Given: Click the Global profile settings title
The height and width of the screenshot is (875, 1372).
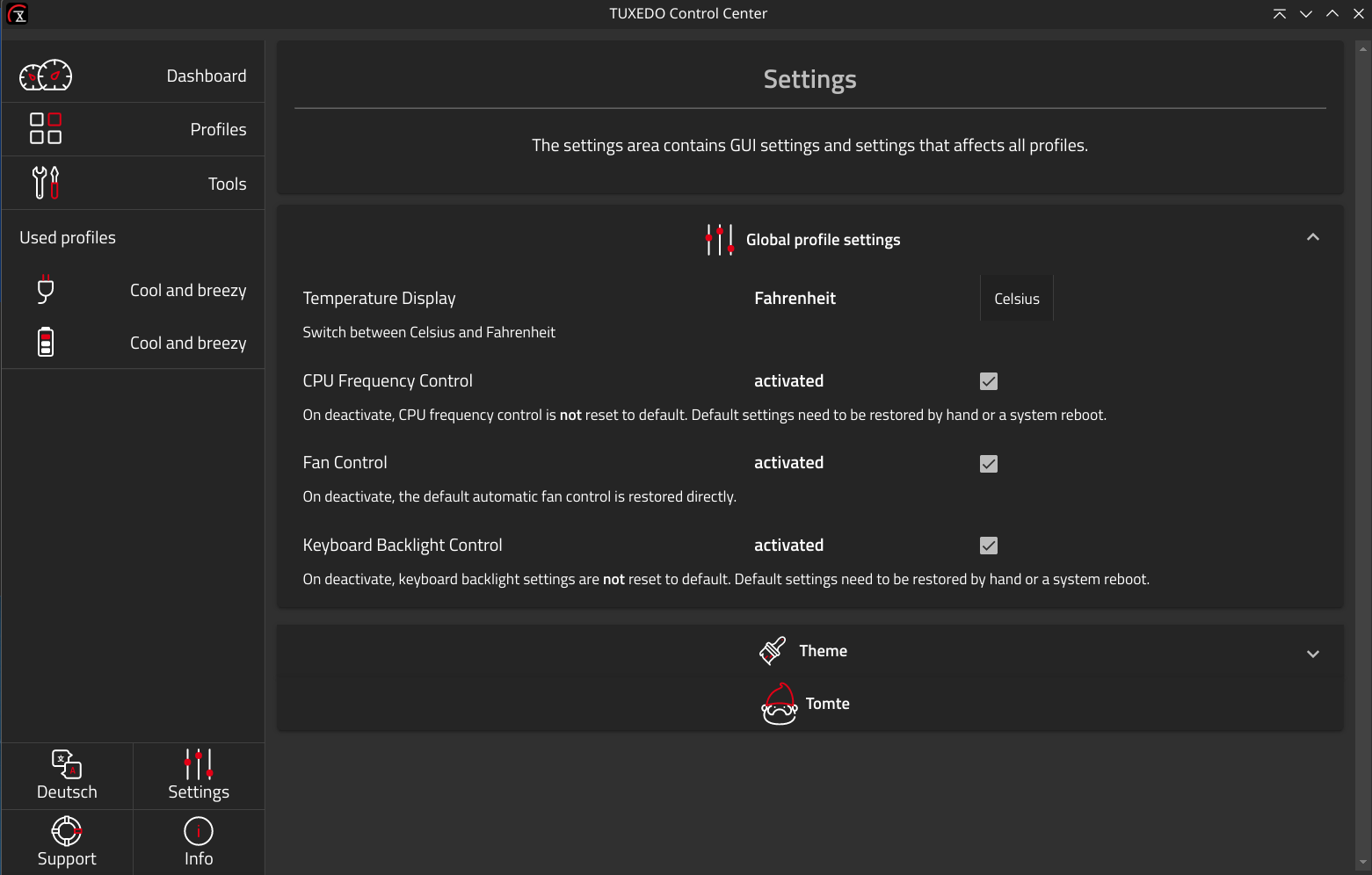Looking at the screenshot, I should [x=824, y=240].
